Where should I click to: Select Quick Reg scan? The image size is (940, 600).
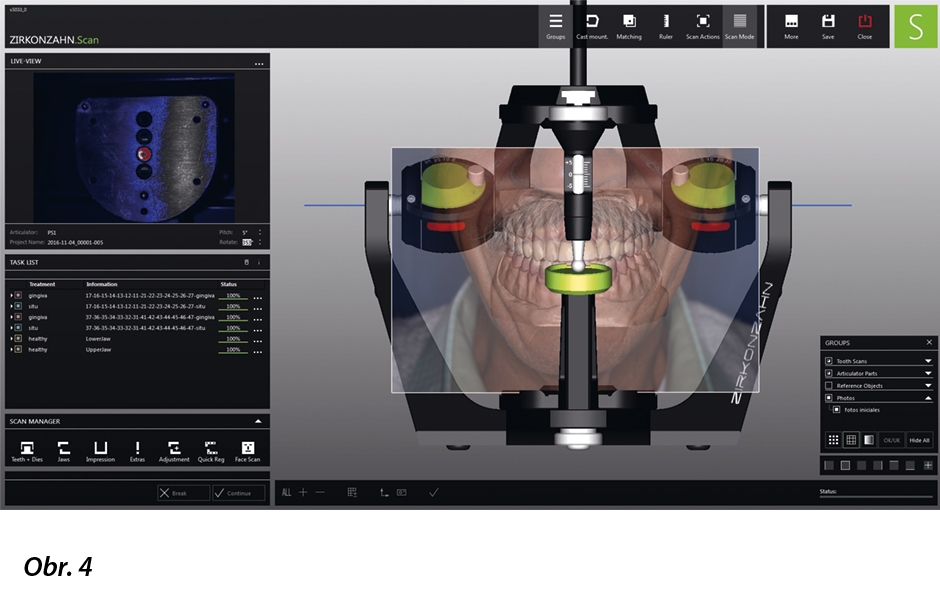[x=211, y=451]
